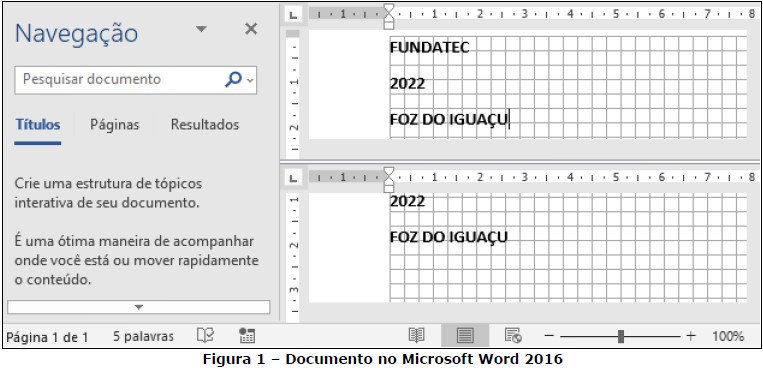763x368 pixels.
Task: Click the zoom in plus button
Action: (691, 336)
